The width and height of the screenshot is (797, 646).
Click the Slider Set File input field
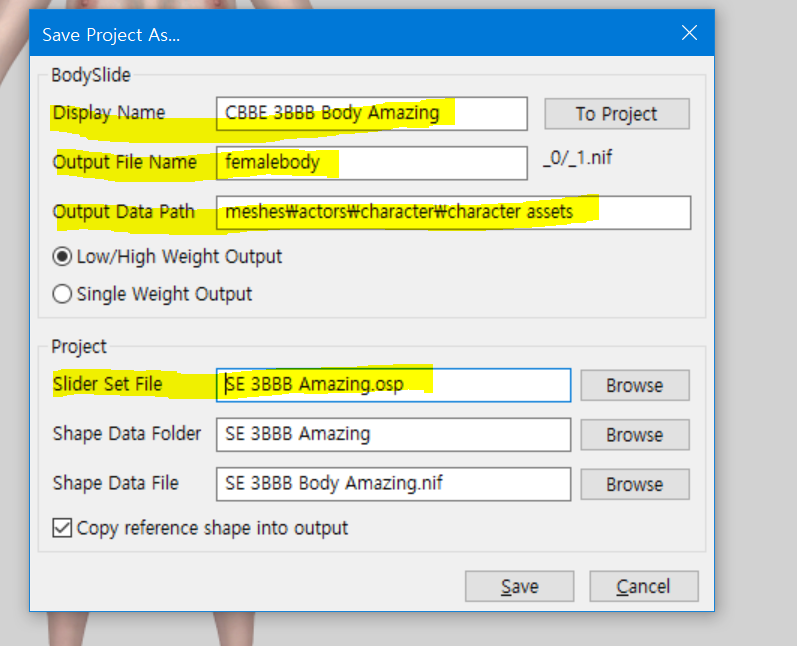(393, 385)
